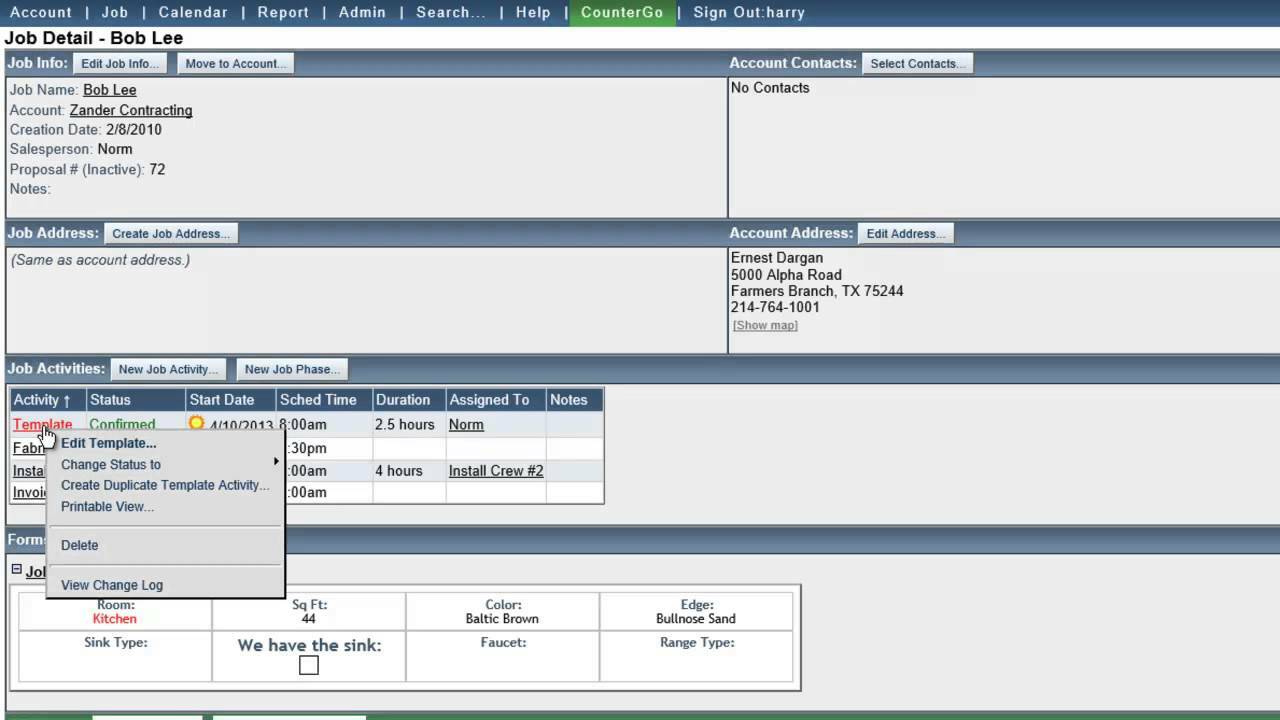Click 'New Job Phase...' button
This screenshot has width=1280, height=720.
pyautogui.click(x=292, y=370)
